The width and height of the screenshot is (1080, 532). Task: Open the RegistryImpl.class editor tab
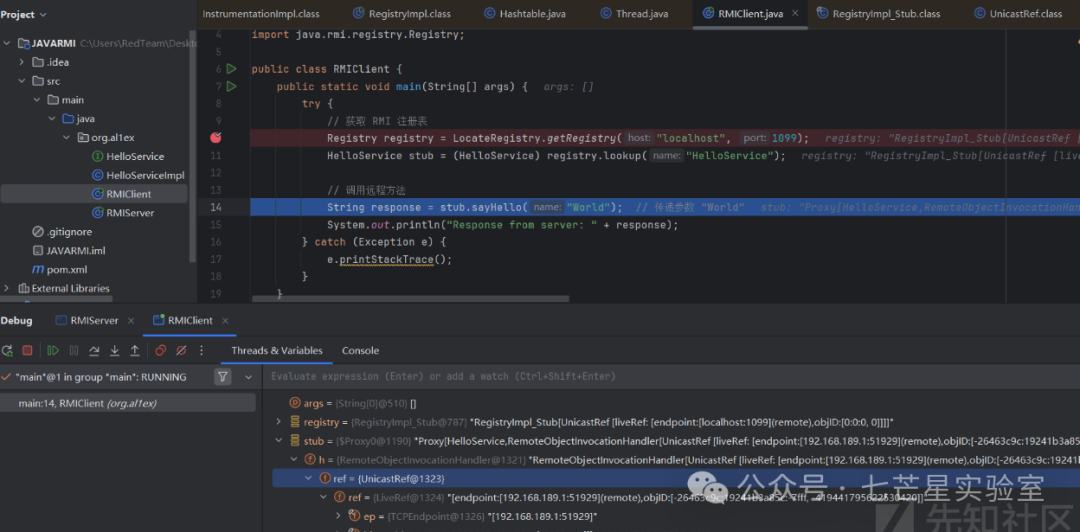pyautogui.click(x=401, y=14)
